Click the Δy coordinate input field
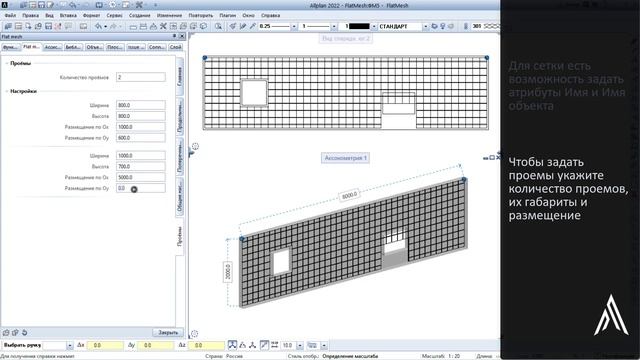The image size is (640, 360). pos(156,345)
